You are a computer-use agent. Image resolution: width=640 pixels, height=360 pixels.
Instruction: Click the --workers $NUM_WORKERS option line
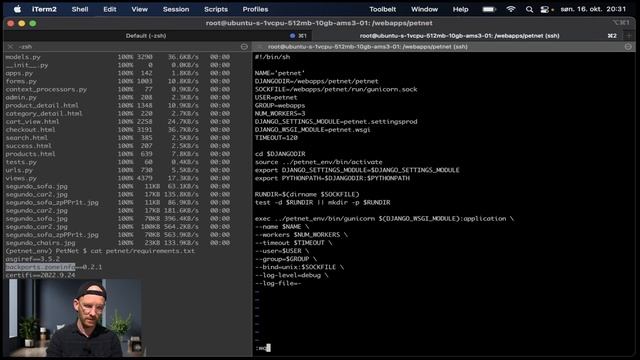[301, 235]
